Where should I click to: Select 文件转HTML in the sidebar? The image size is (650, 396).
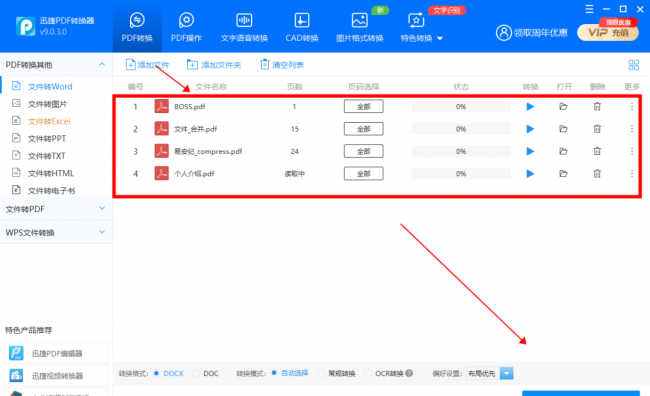pos(50,173)
